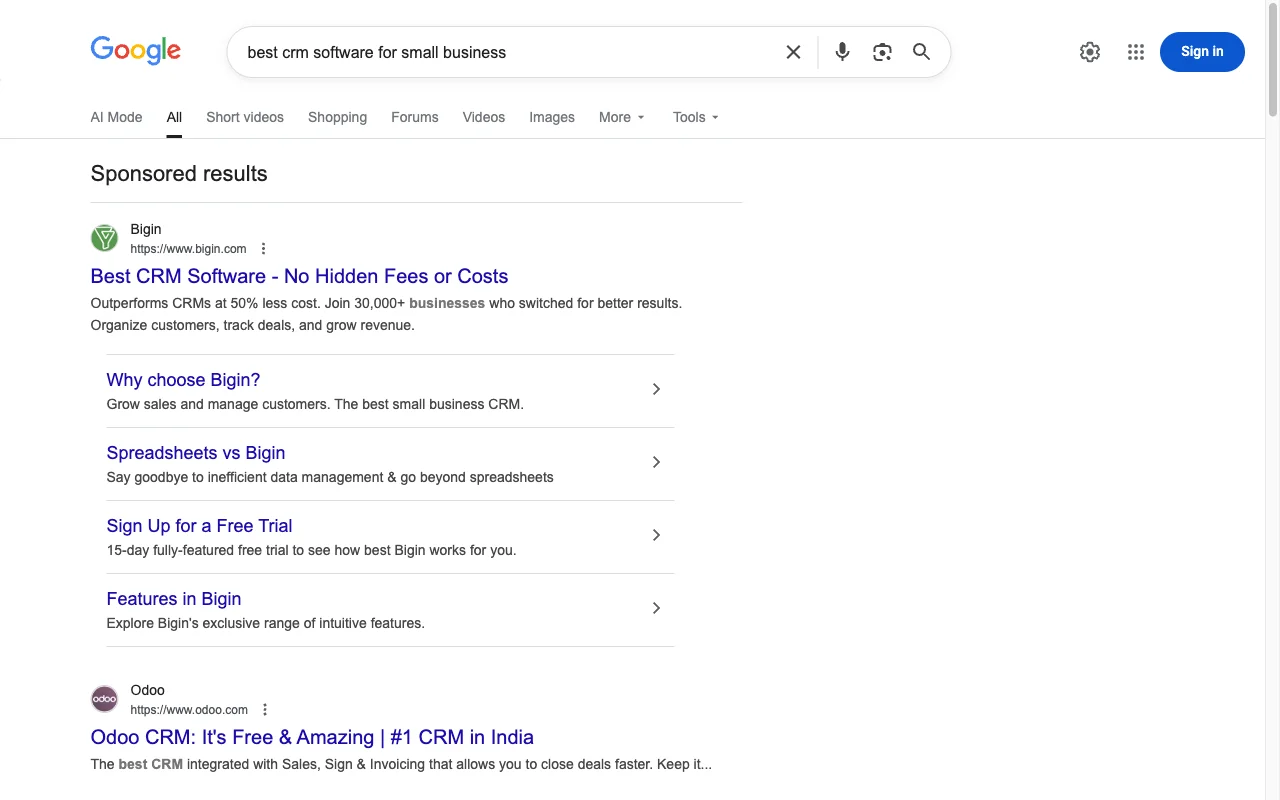Open the Shopping results tab

[x=337, y=117]
